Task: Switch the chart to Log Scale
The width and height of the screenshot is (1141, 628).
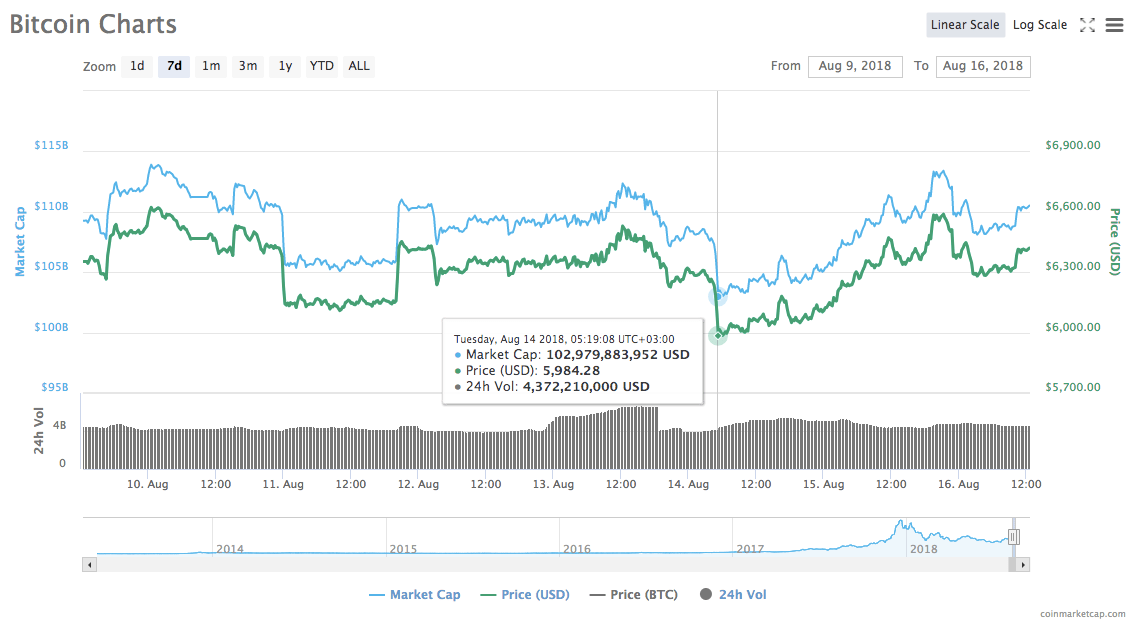Action: click(1039, 24)
